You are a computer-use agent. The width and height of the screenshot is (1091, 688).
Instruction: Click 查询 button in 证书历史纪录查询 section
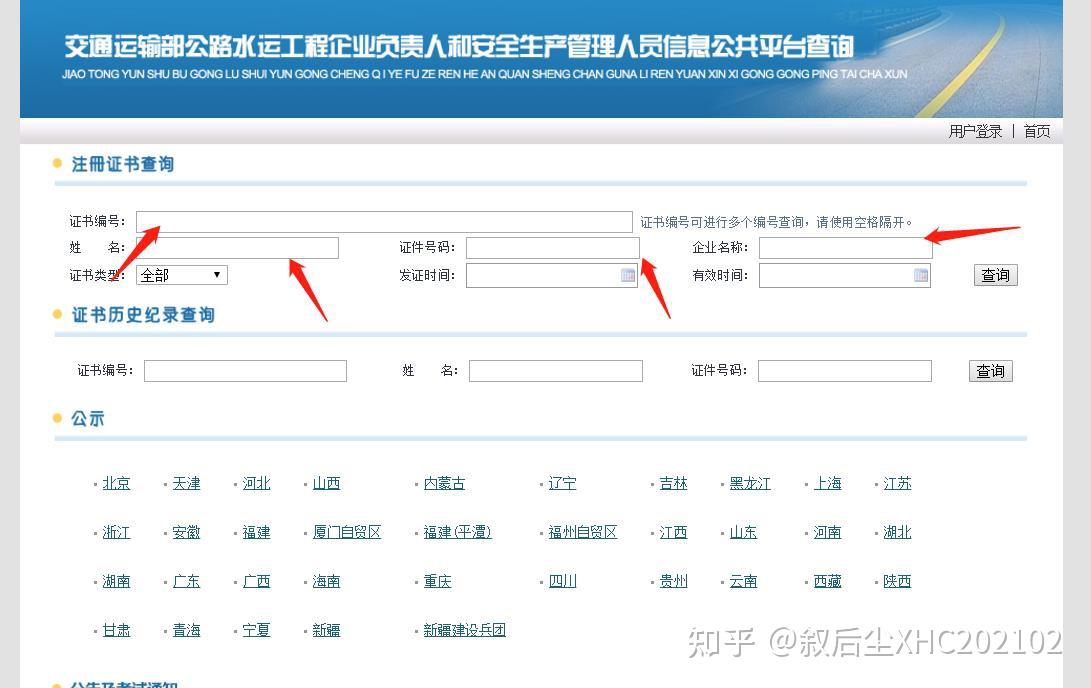click(x=991, y=371)
